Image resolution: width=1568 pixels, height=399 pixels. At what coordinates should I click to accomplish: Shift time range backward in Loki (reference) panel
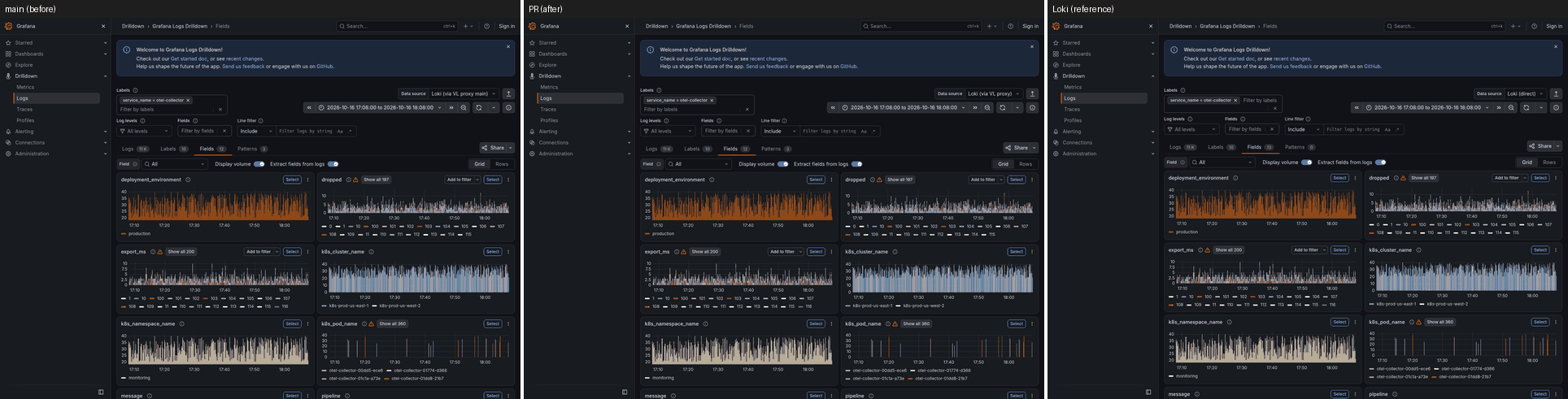point(1357,107)
